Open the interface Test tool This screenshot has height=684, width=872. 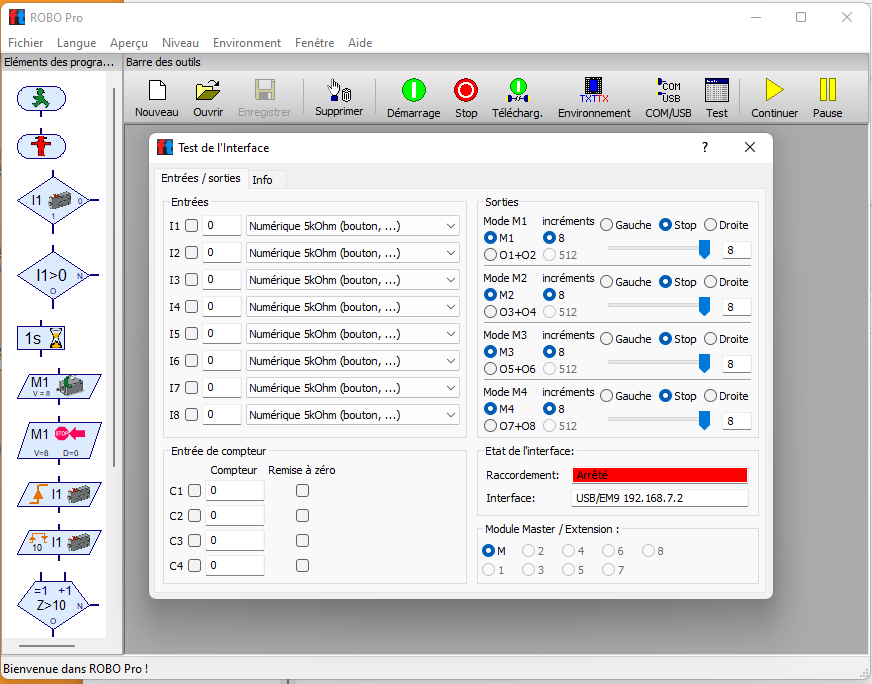[x=716, y=98]
